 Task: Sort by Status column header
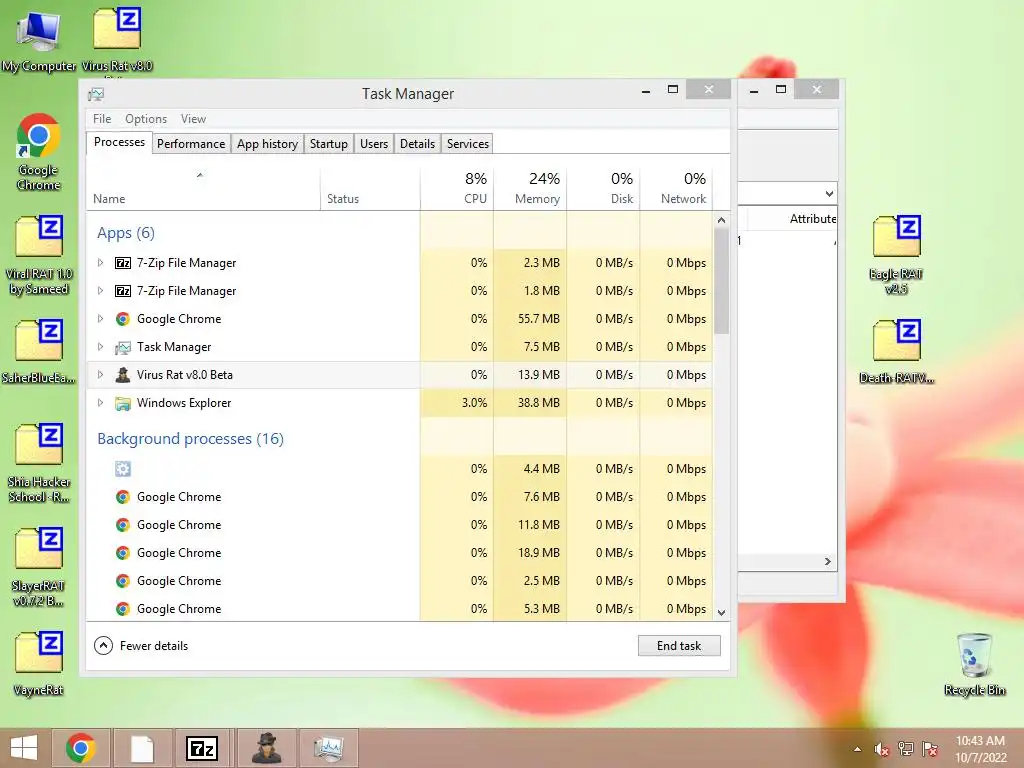(370, 189)
